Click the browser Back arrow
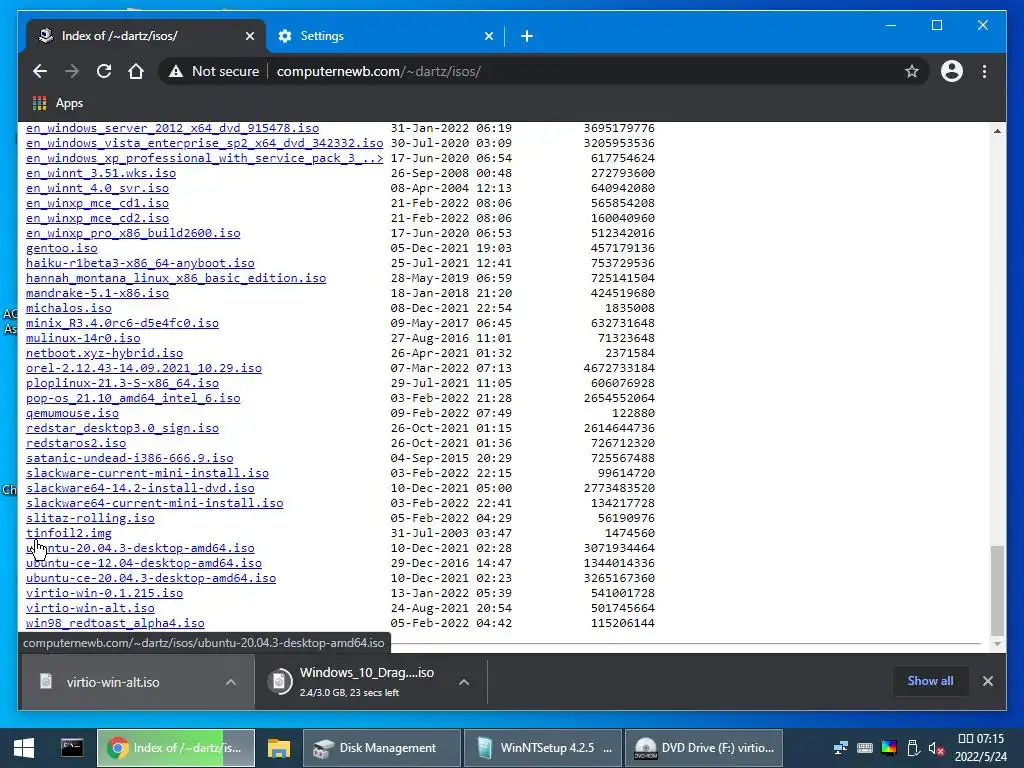 pos(40,71)
